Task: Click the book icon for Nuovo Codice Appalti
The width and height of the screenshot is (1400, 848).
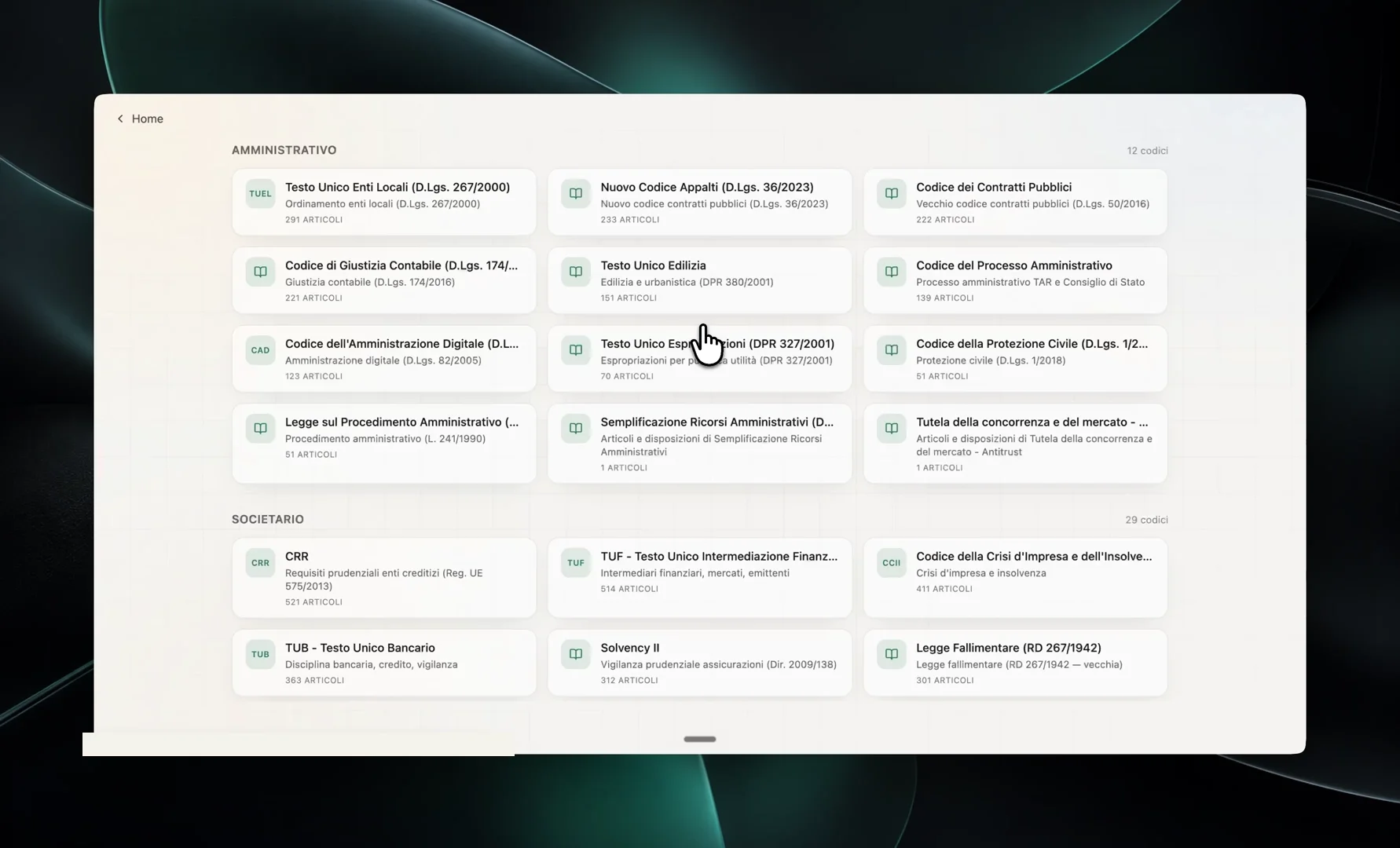Action: pyautogui.click(x=576, y=194)
